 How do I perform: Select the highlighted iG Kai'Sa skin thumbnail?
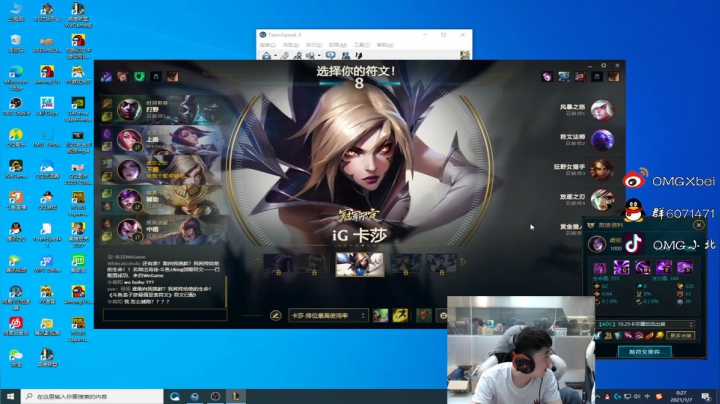[360, 264]
